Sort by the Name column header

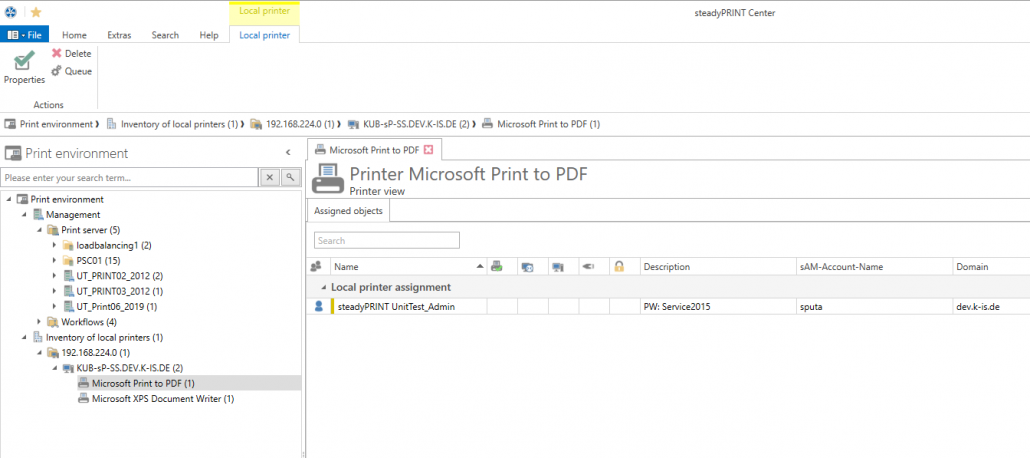409,267
